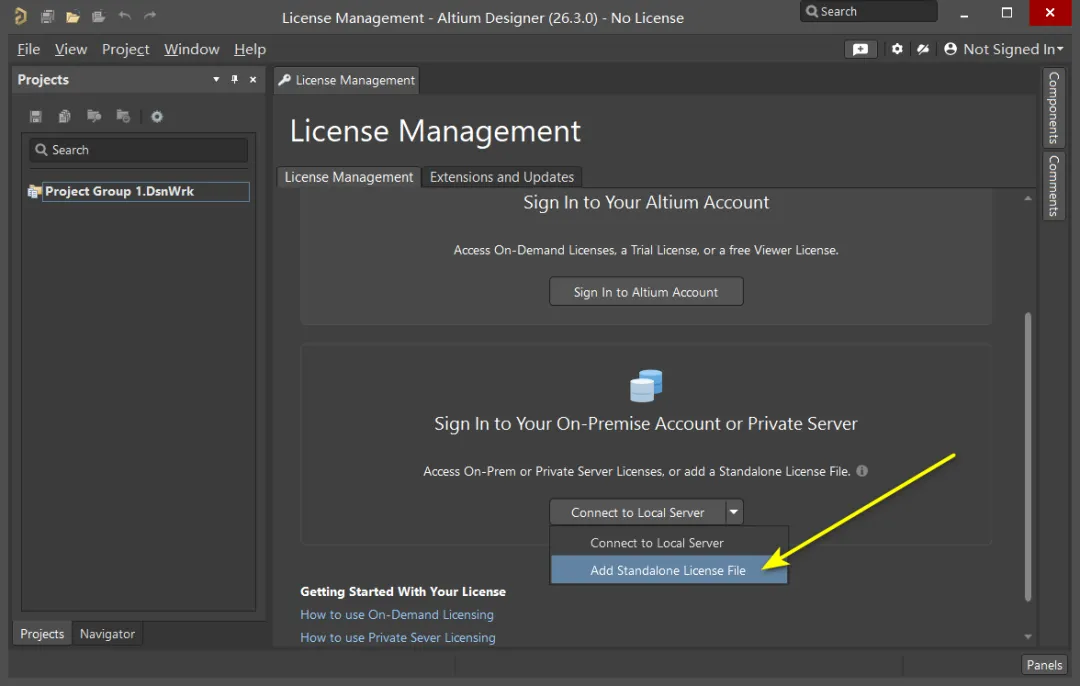Open a document with the yellow folder icon
The width and height of the screenshot is (1080, 686).
(x=73, y=17)
